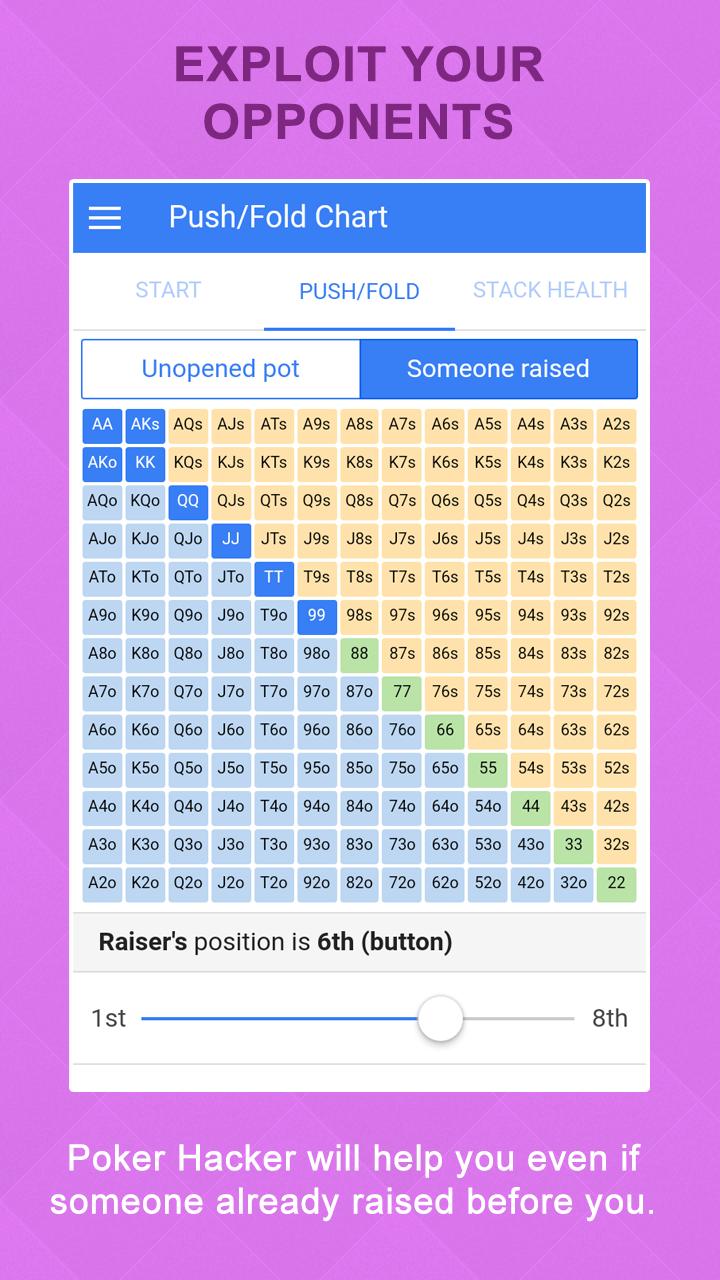The width and height of the screenshot is (720, 1280).
Task: Open the STACK HEALTH tab
Action: 550,290
